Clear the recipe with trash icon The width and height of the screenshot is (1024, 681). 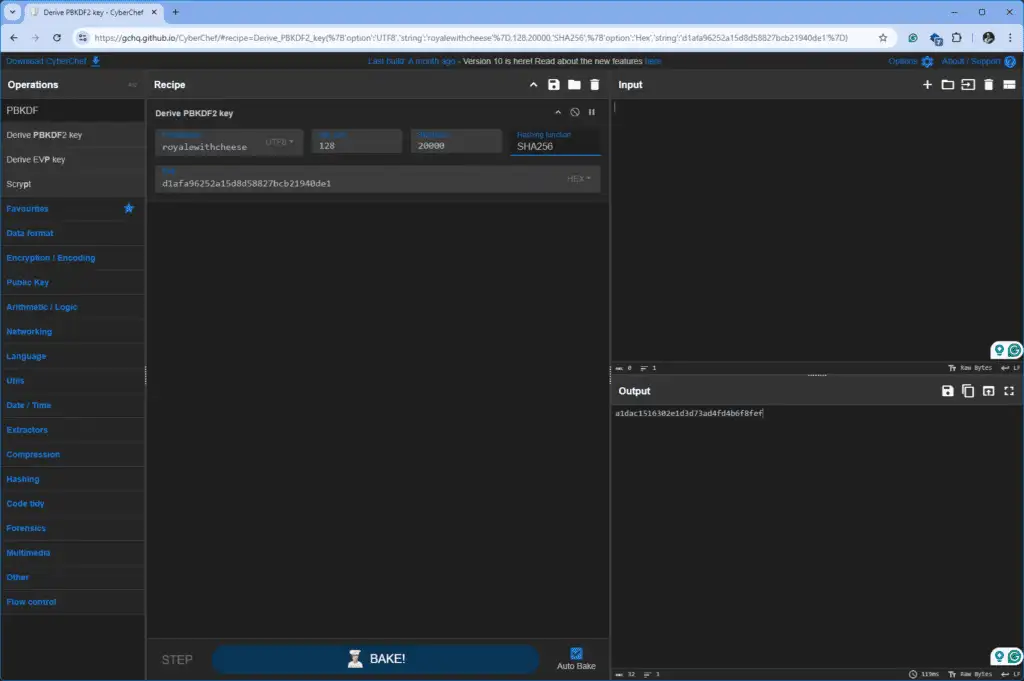point(594,84)
